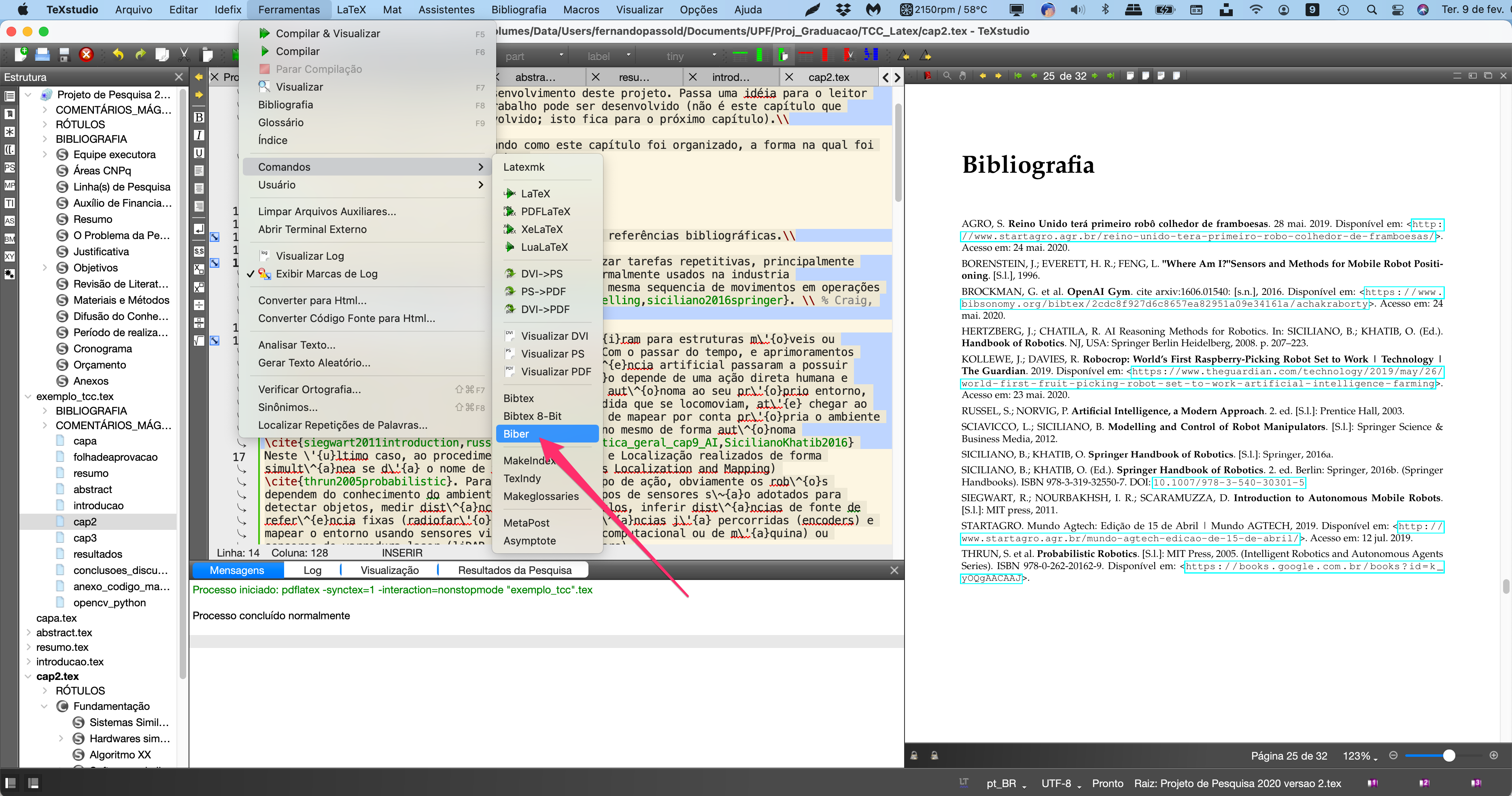The width and height of the screenshot is (1512, 796).
Task: Cut selection with the scissors icon
Action: 184,55
